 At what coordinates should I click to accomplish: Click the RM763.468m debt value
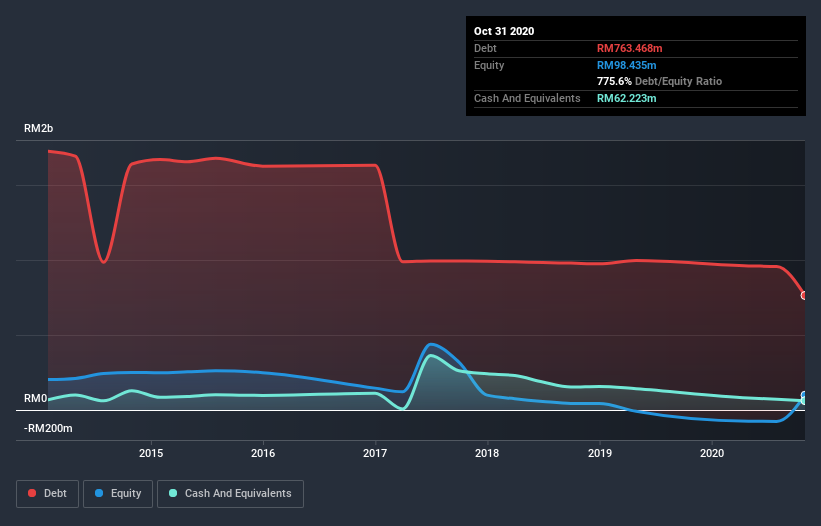click(629, 48)
